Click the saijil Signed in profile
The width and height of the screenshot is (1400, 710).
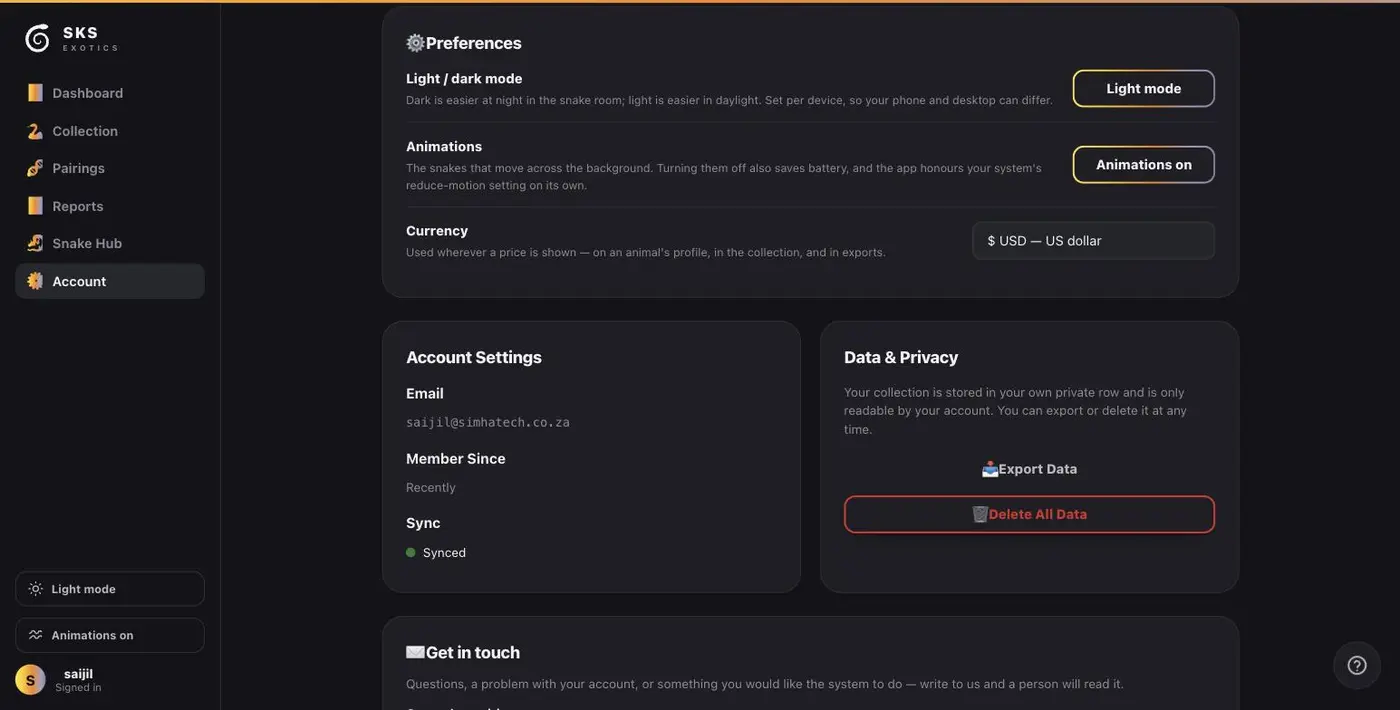pos(110,680)
